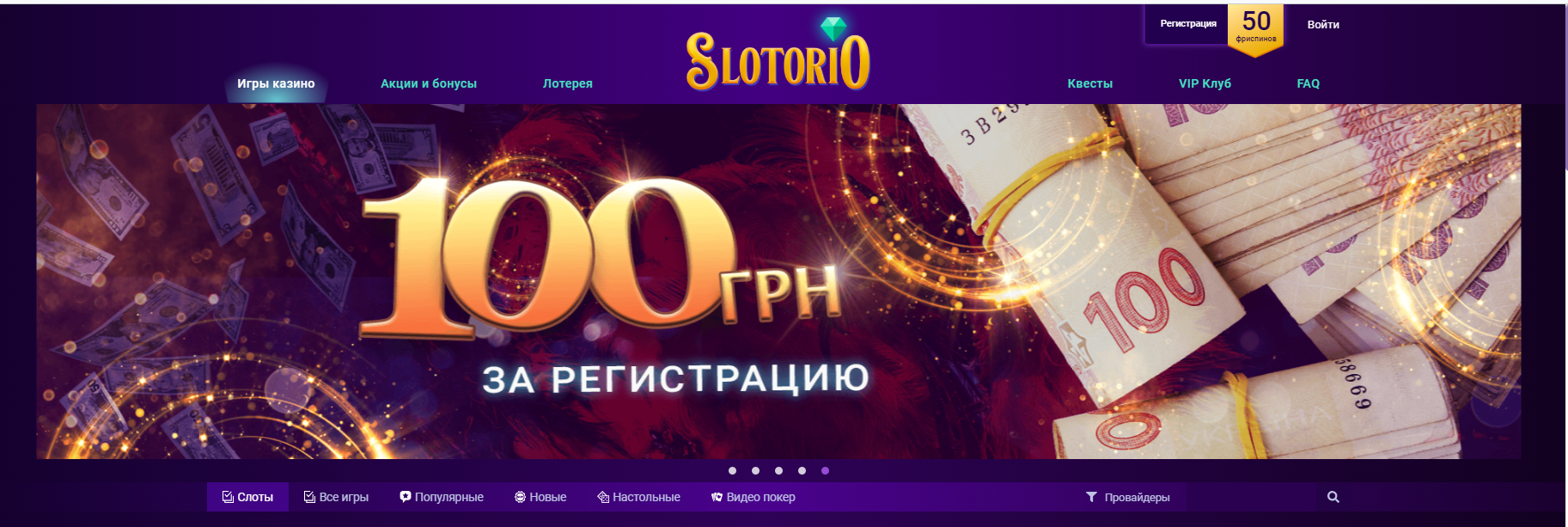Click the 100 грн registration banner

click(x=778, y=281)
